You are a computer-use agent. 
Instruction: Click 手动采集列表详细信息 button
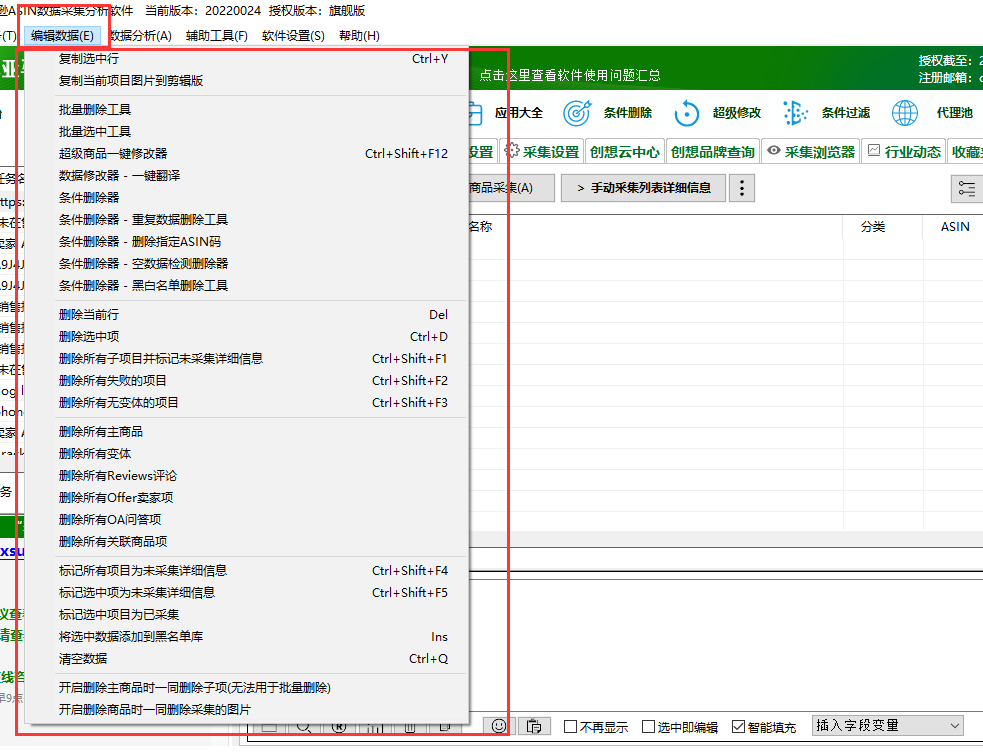(643, 188)
